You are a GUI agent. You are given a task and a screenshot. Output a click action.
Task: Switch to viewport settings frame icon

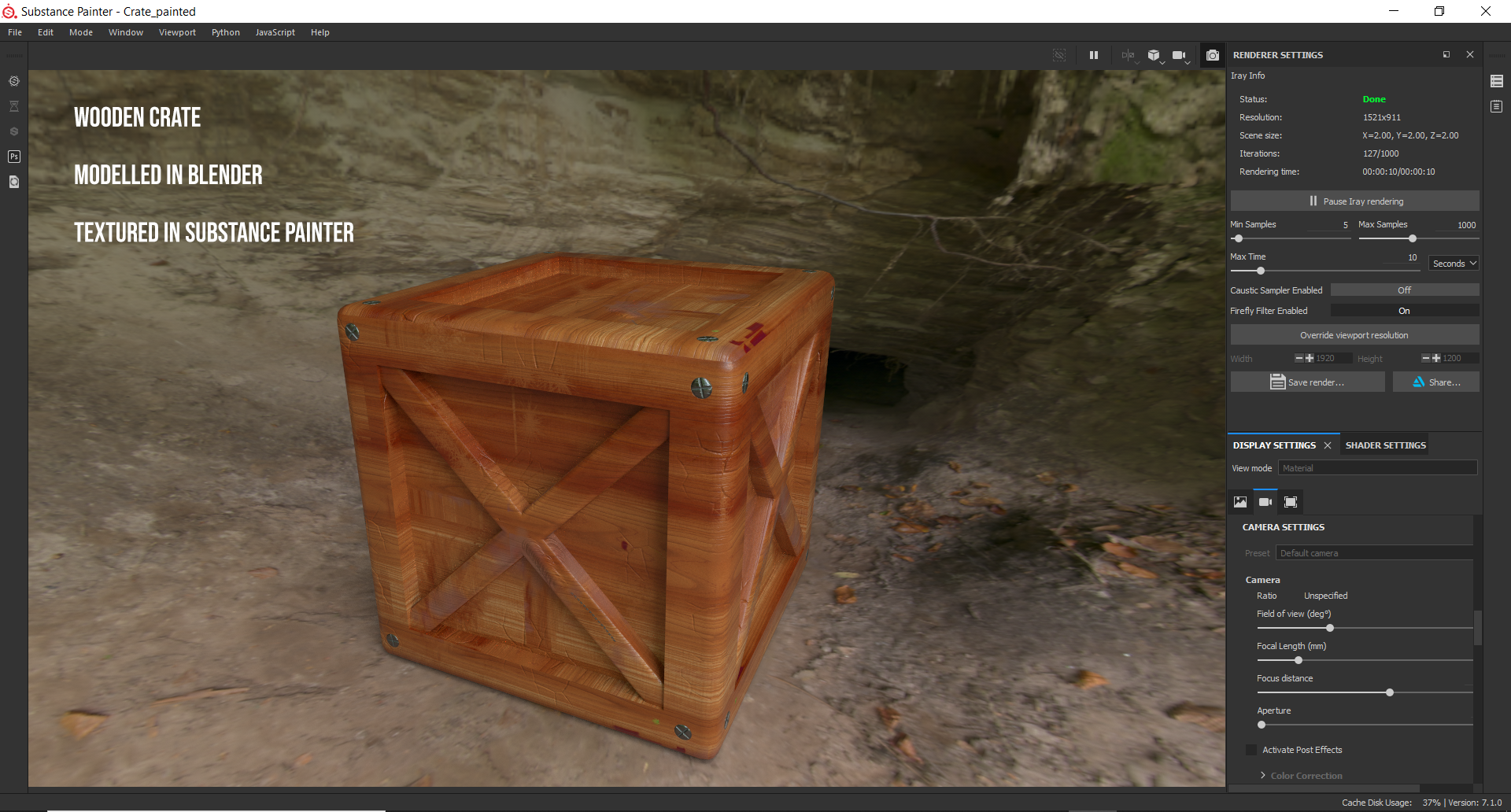(1291, 502)
